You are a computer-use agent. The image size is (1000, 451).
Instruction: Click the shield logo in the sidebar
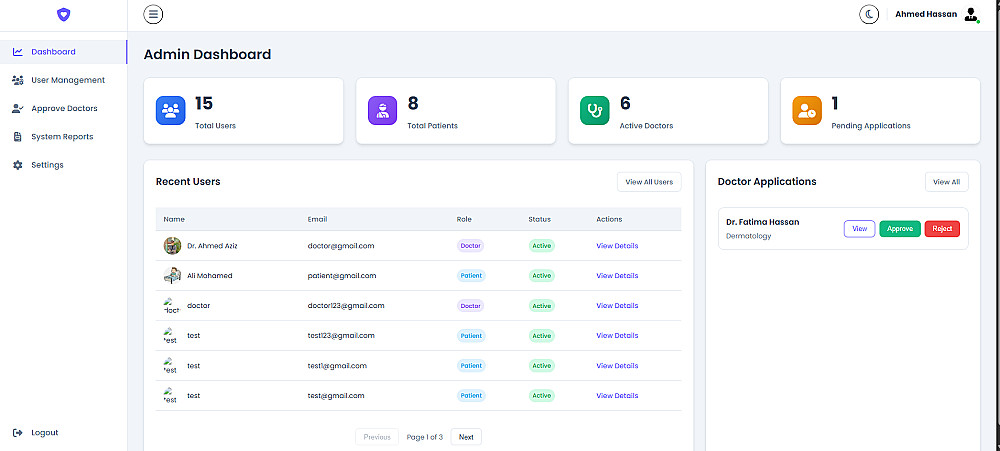coord(63,14)
